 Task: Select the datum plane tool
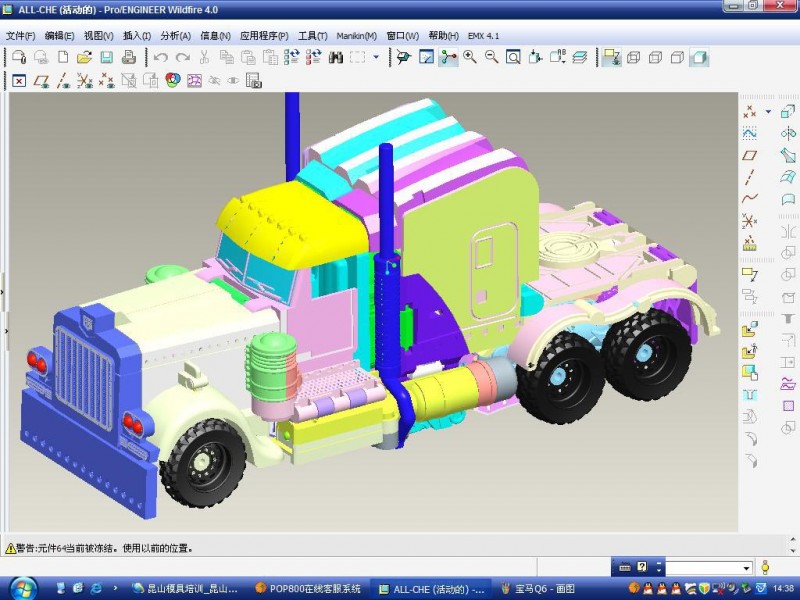pyautogui.click(x=749, y=155)
